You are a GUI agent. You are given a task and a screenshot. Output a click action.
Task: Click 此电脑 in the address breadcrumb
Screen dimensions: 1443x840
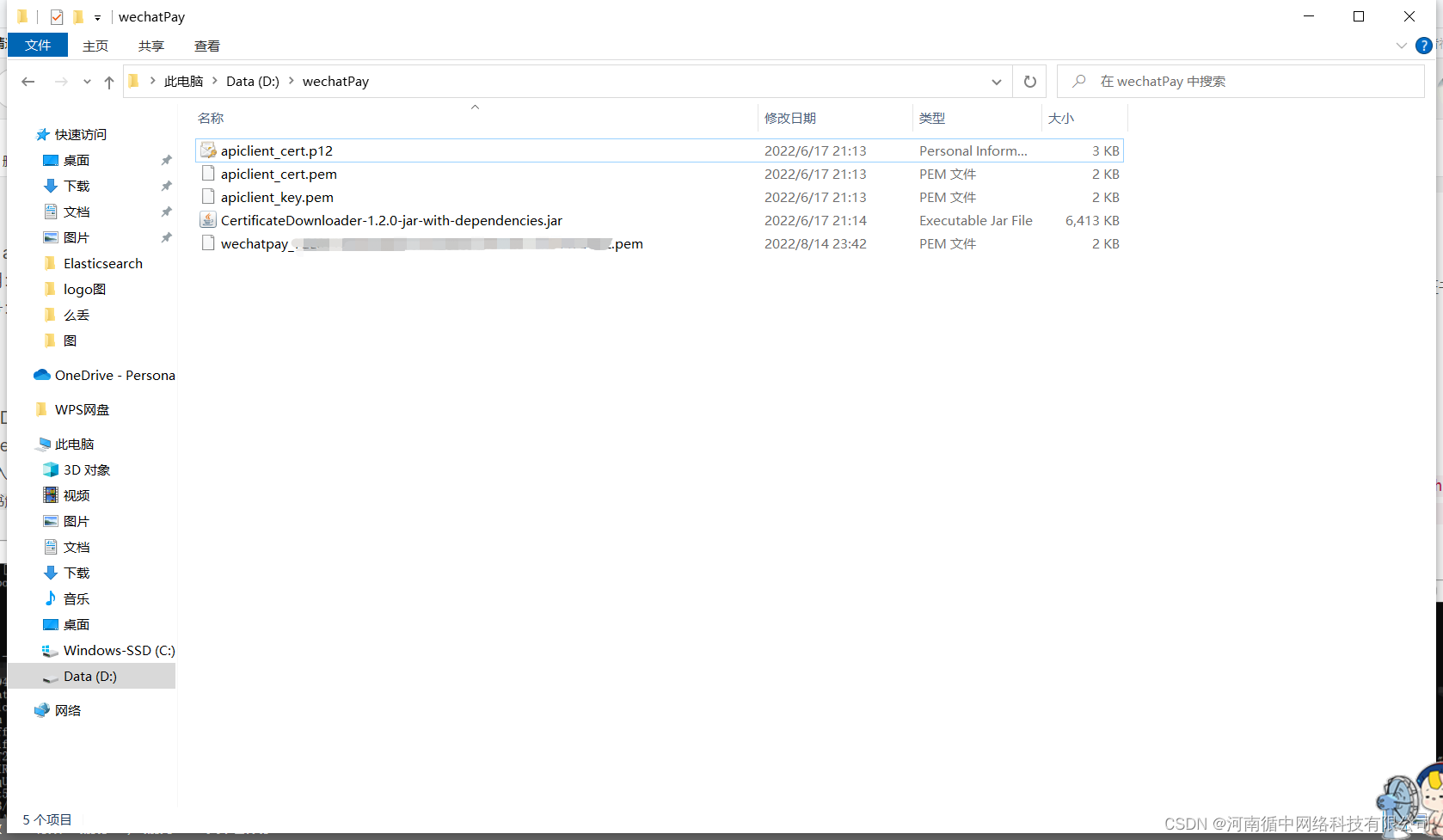(183, 82)
